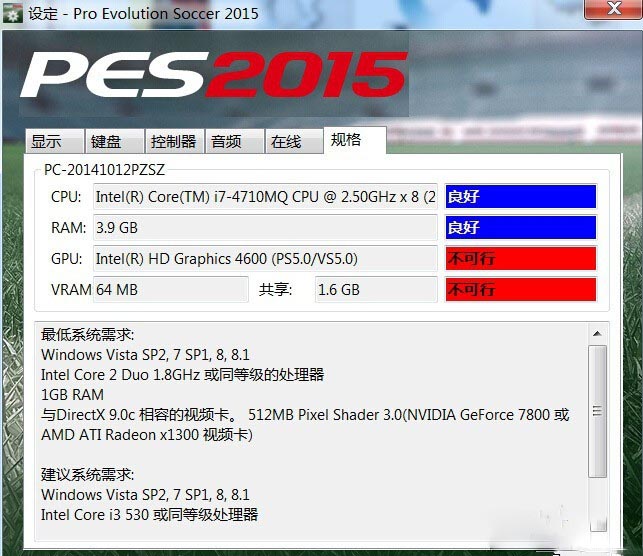
Task: Click the blue 良好 status bar for RAM
Action: coord(521,228)
